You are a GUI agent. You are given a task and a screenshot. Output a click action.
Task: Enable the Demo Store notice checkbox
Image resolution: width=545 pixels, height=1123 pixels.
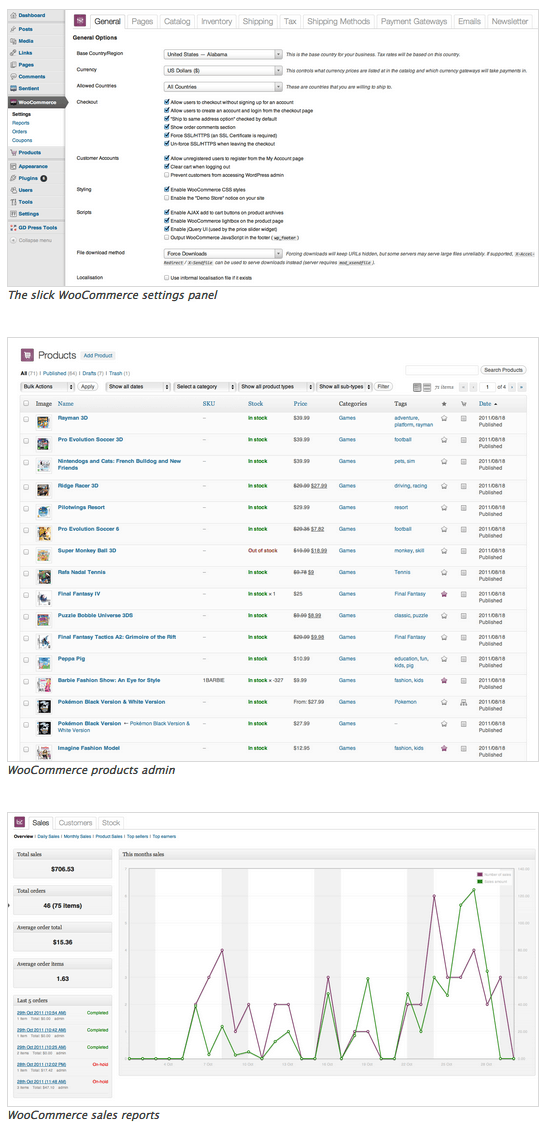point(167,197)
